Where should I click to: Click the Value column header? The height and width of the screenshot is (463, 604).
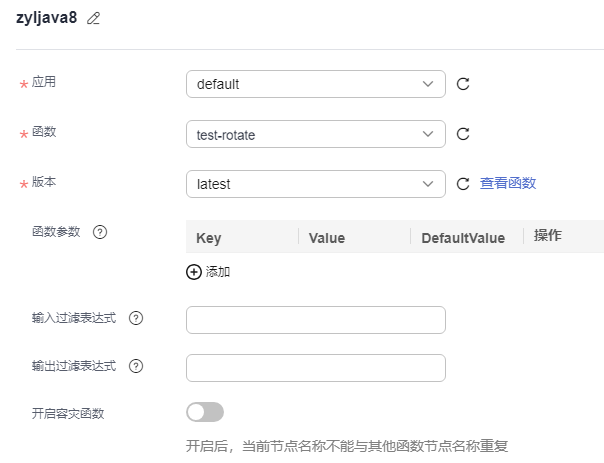pyautogui.click(x=327, y=238)
